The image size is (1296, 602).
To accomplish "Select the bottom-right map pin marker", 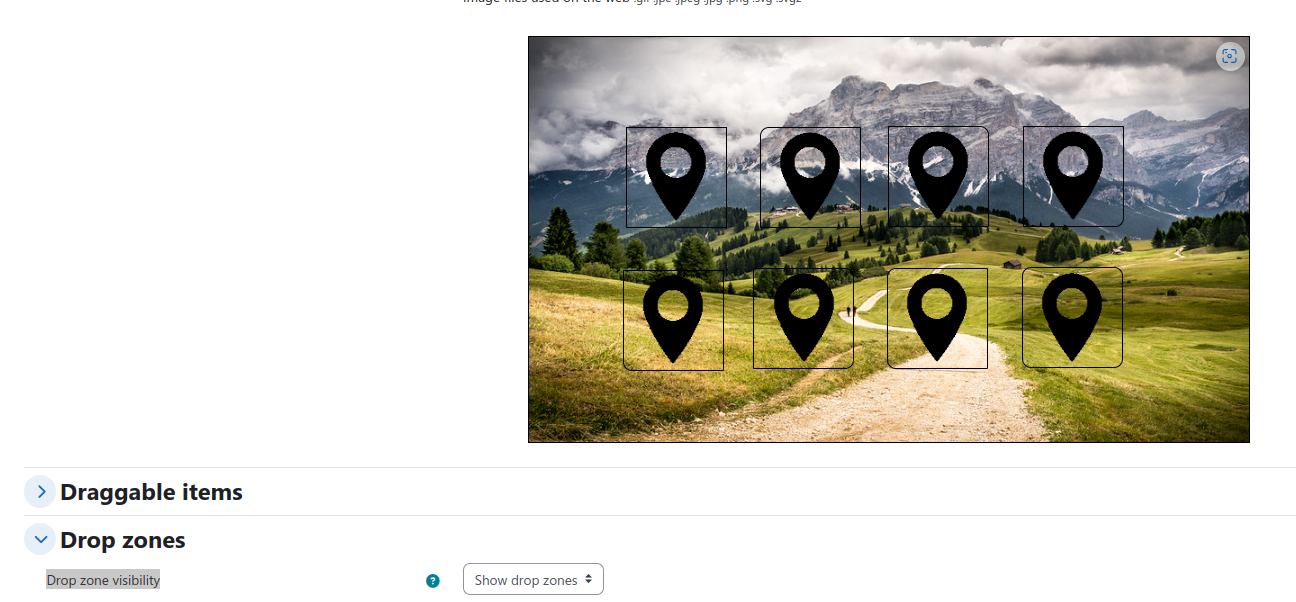I will pos(1072,317).
